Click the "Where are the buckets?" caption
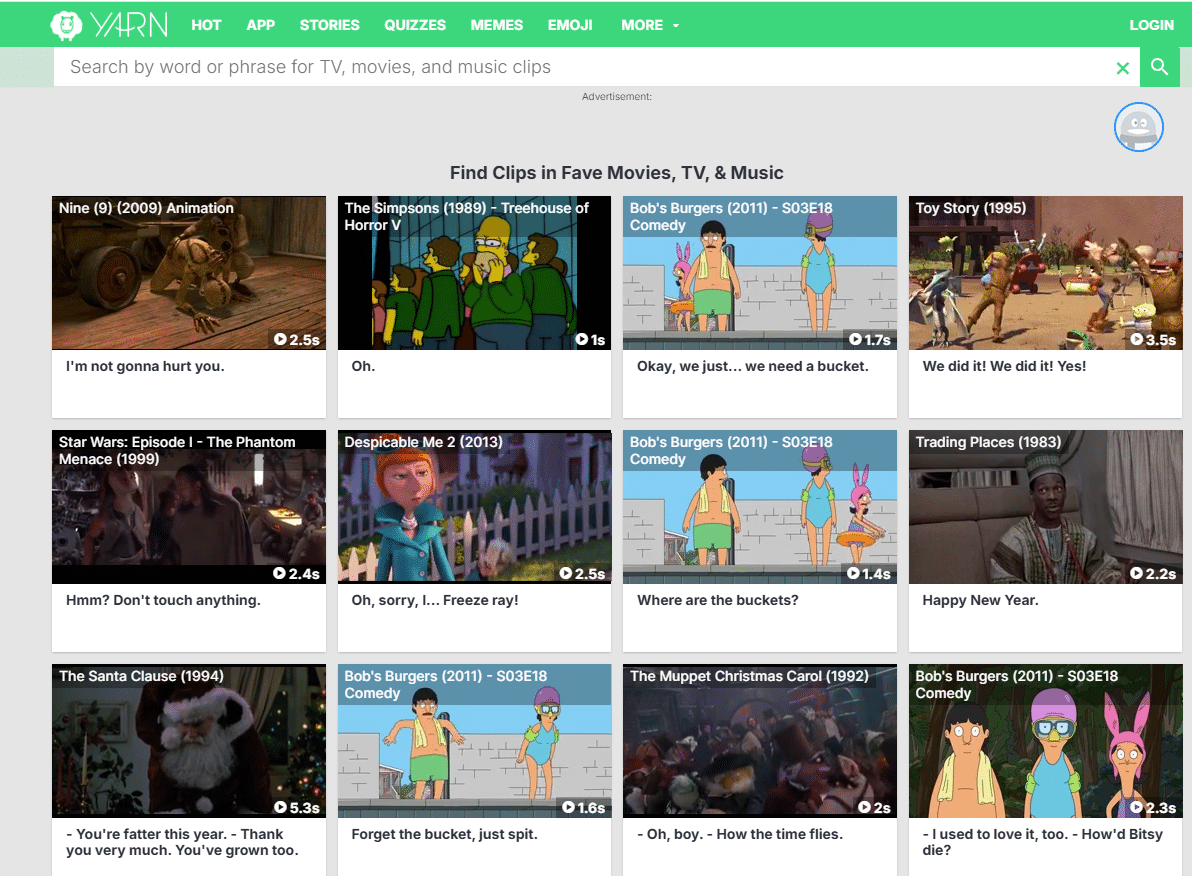 [x=717, y=600]
